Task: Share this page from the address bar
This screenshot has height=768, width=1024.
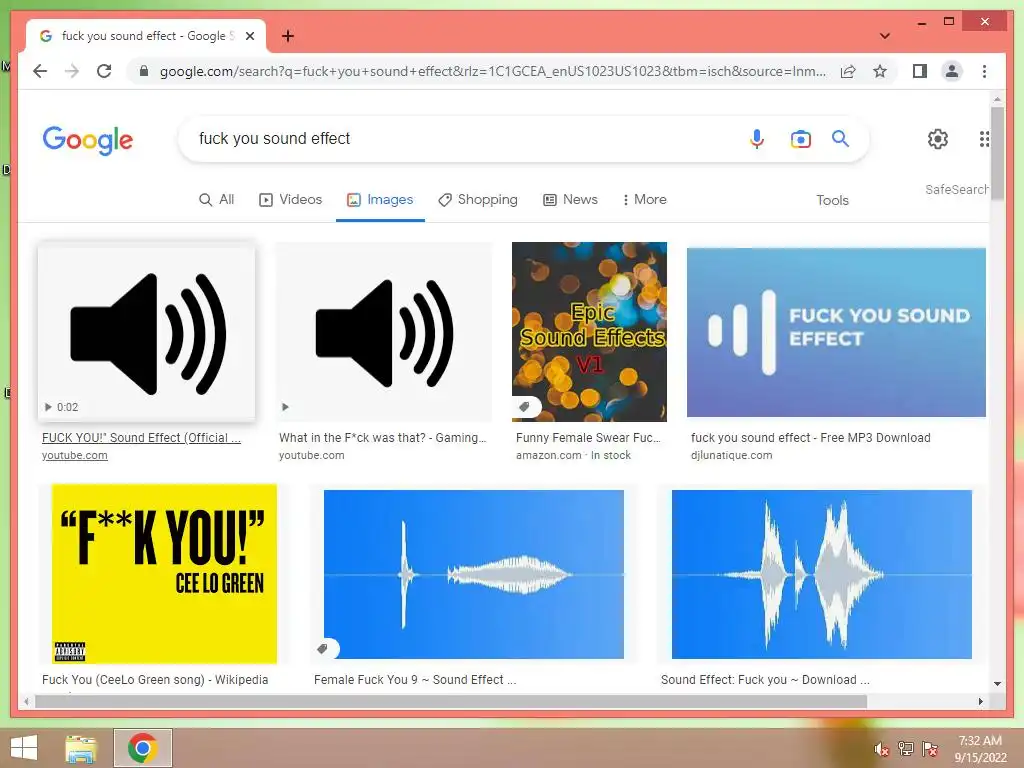Action: (848, 71)
